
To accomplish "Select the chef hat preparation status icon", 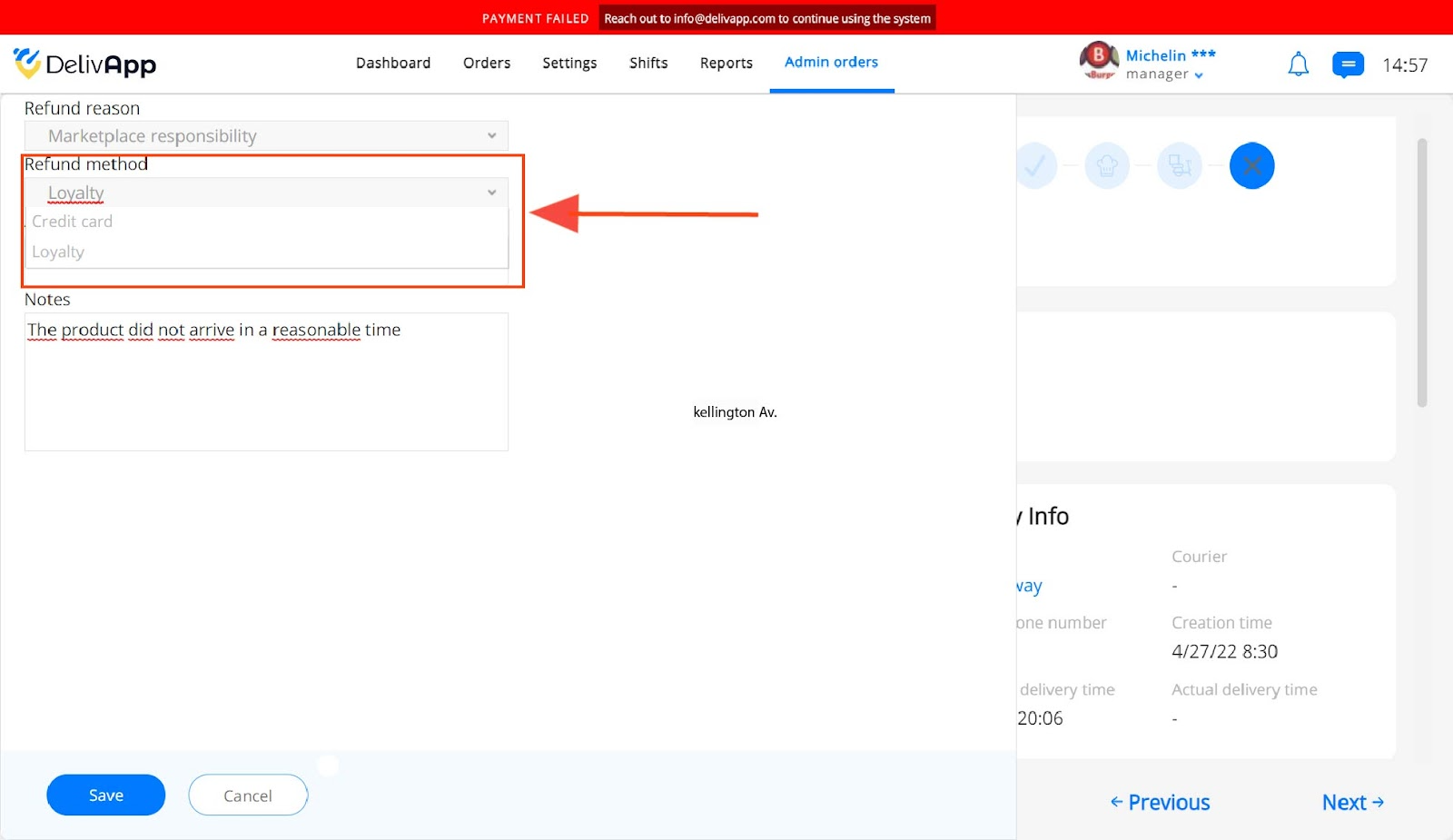I will [1107, 166].
